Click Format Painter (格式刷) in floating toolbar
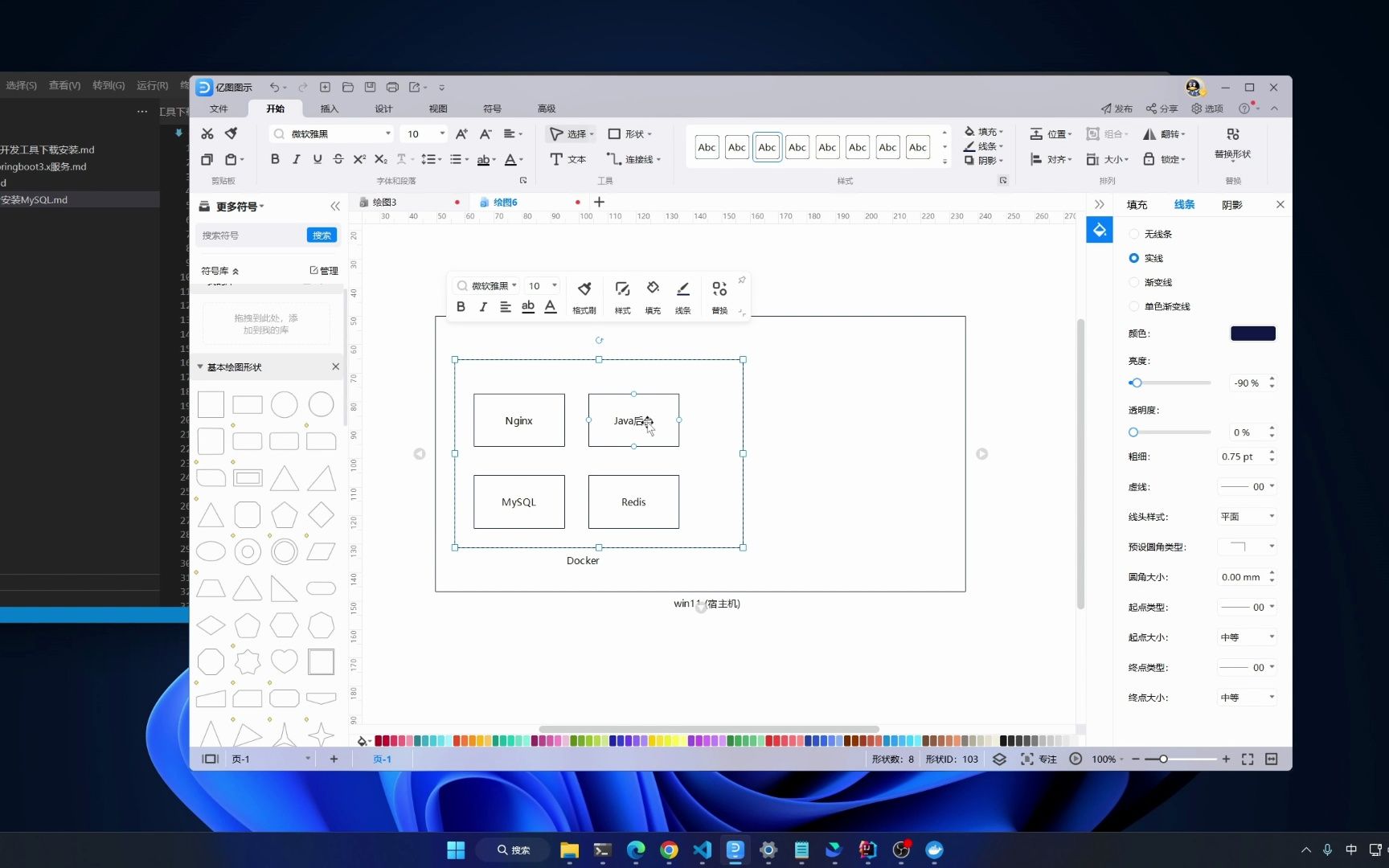The width and height of the screenshot is (1389, 868). [584, 297]
